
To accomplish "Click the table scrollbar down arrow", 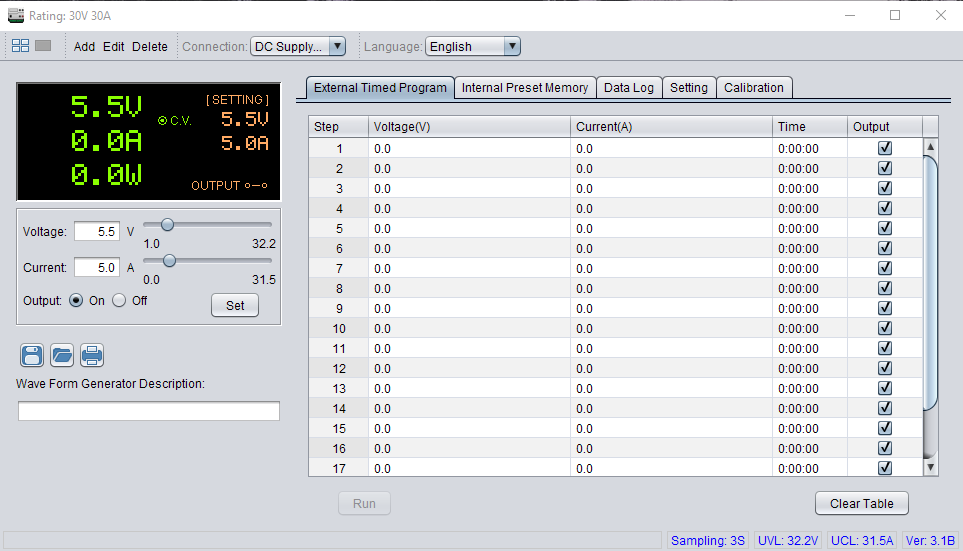I will click(x=930, y=467).
